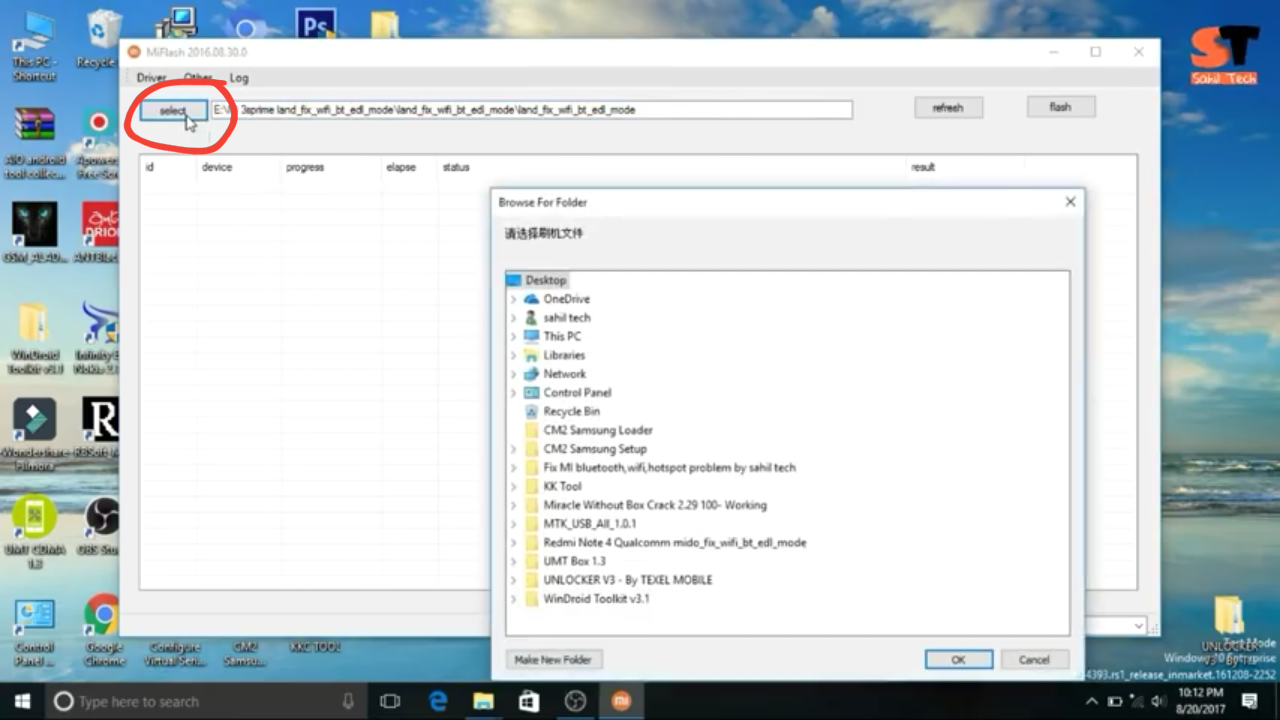The image size is (1280, 720).
Task: Close the Browse For Folder dialog
Action: [x=1070, y=202]
